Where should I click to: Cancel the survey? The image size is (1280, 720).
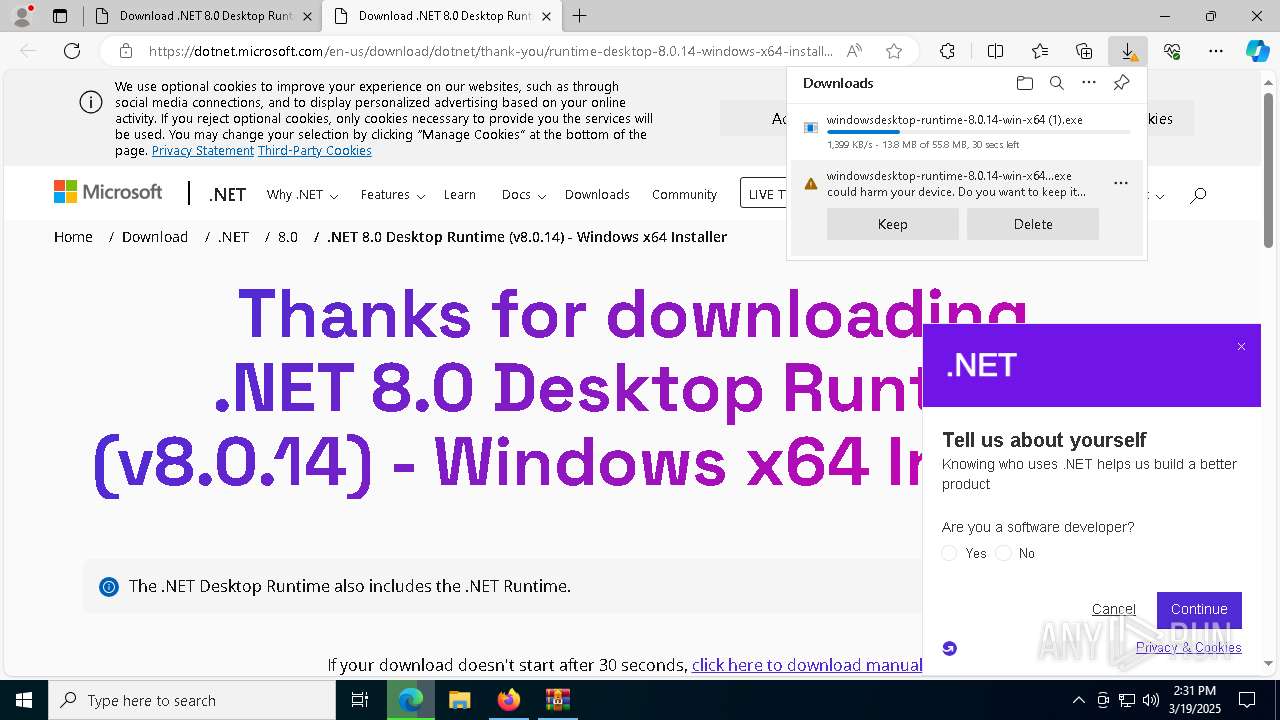[x=1113, y=609]
